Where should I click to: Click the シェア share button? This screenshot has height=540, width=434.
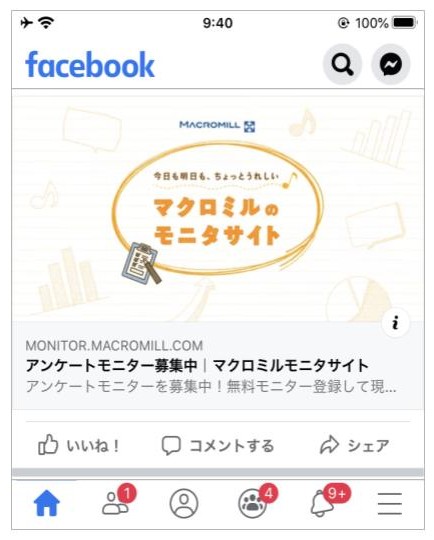point(354,445)
